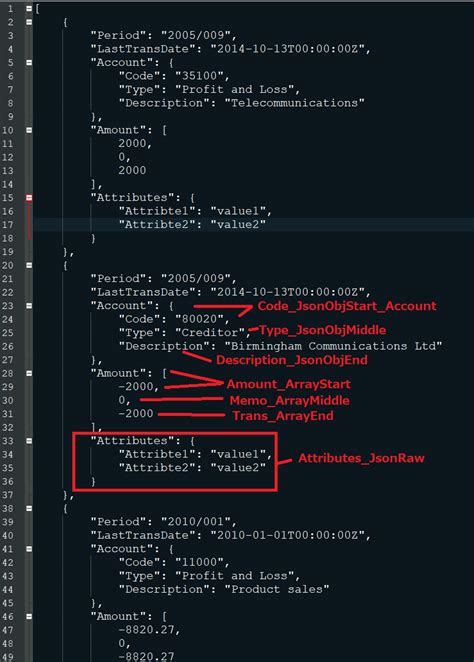Collapse the third object fold on line 38
Viewport: 474px width, 662px height.
click(x=29, y=508)
